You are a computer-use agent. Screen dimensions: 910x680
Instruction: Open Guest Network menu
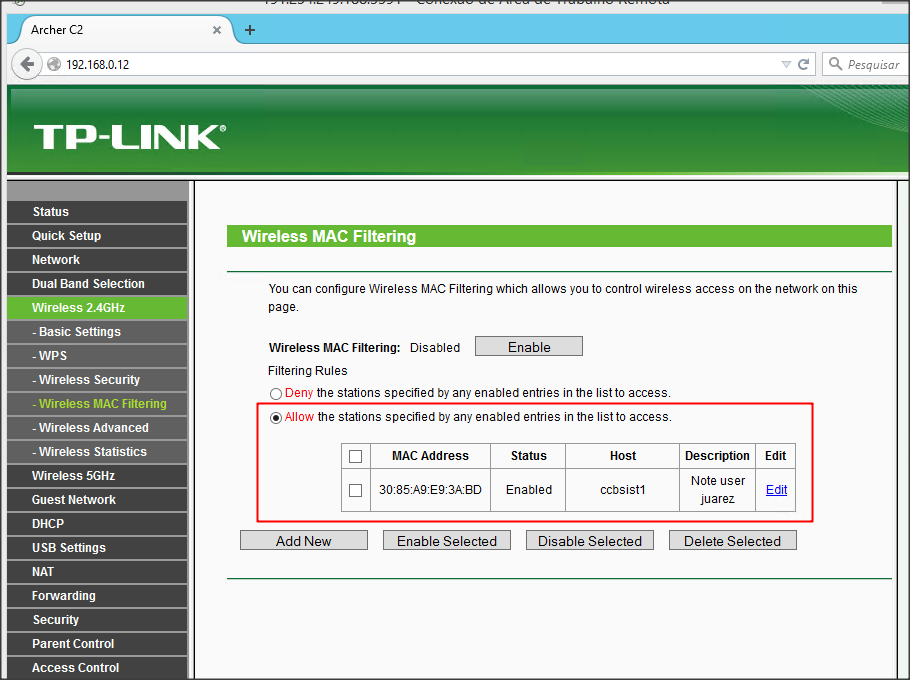click(x=98, y=500)
